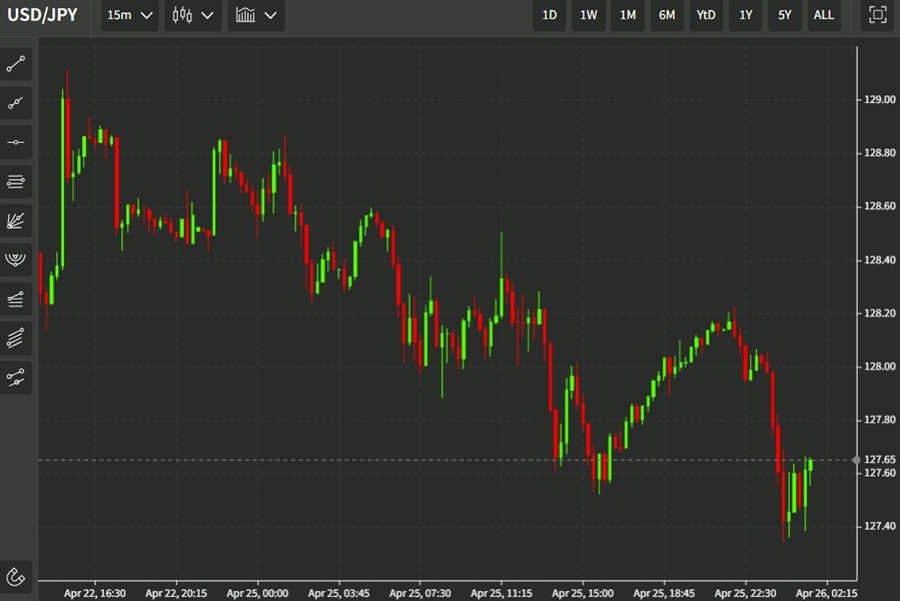Set chart range to ALL
Image resolution: width=900 pixels, height=601 pixels.
click(824, 15)
